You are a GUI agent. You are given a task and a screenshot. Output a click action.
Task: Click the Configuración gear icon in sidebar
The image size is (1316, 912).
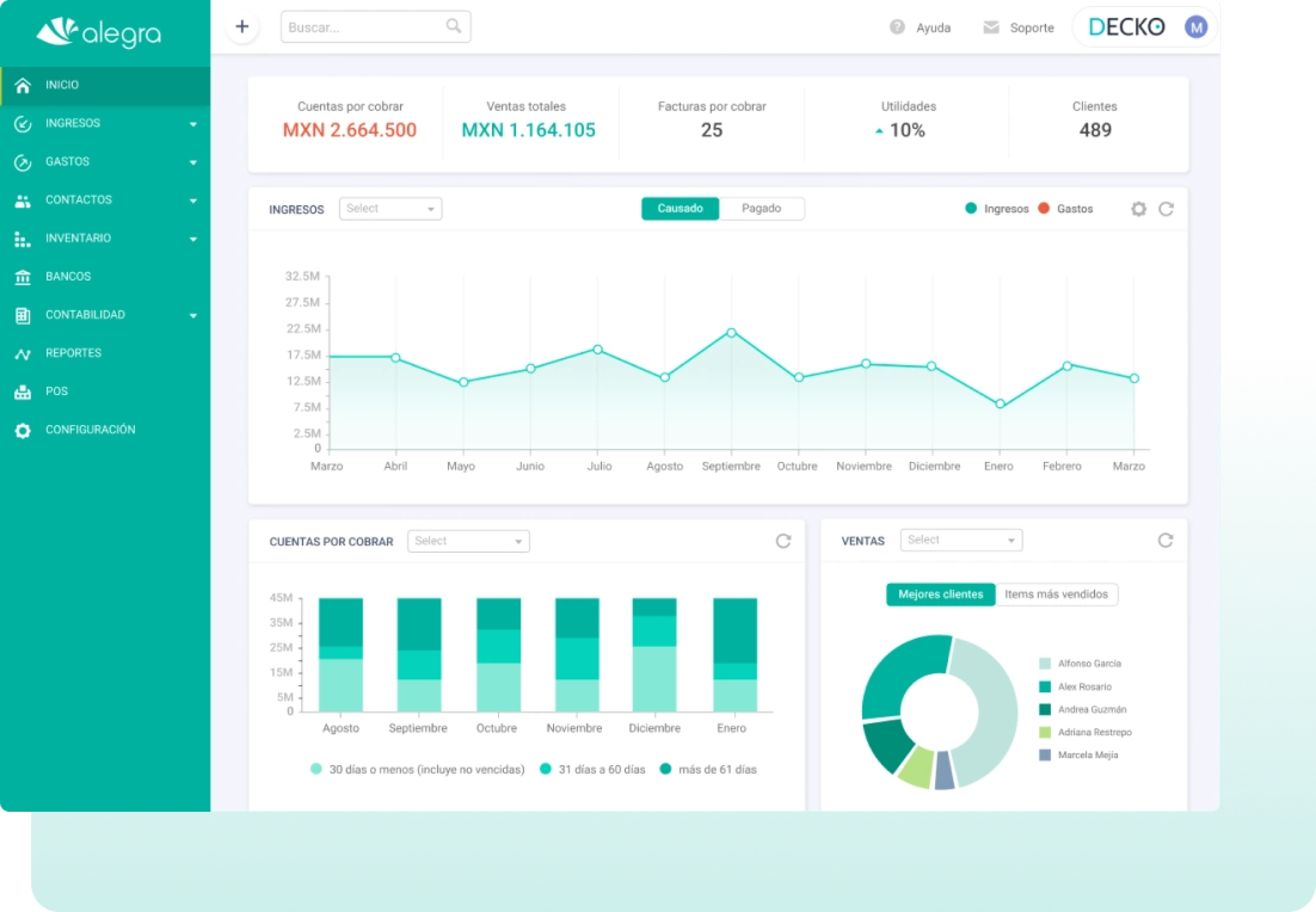[23, 430]
